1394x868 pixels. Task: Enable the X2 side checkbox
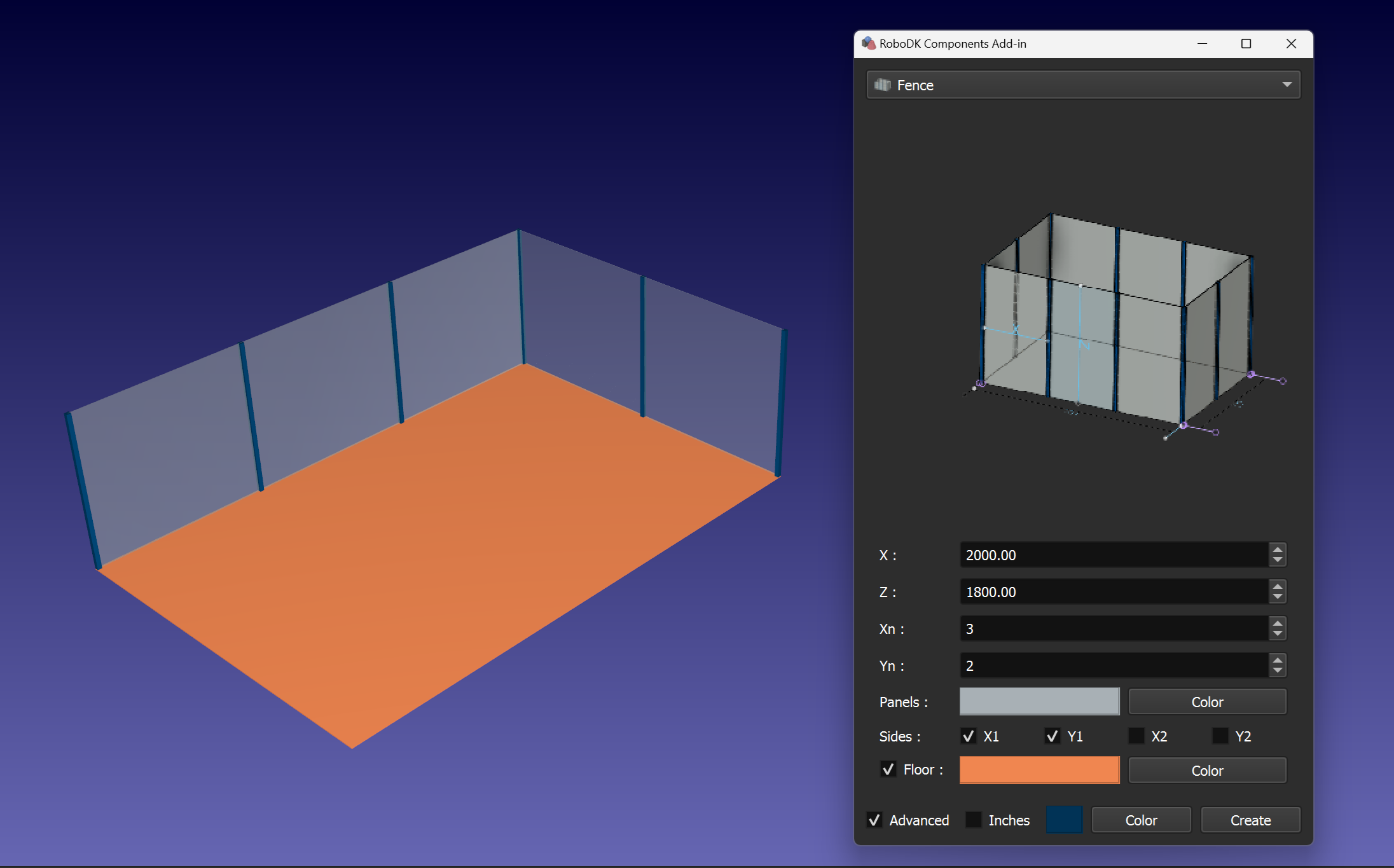[1136, 736]
